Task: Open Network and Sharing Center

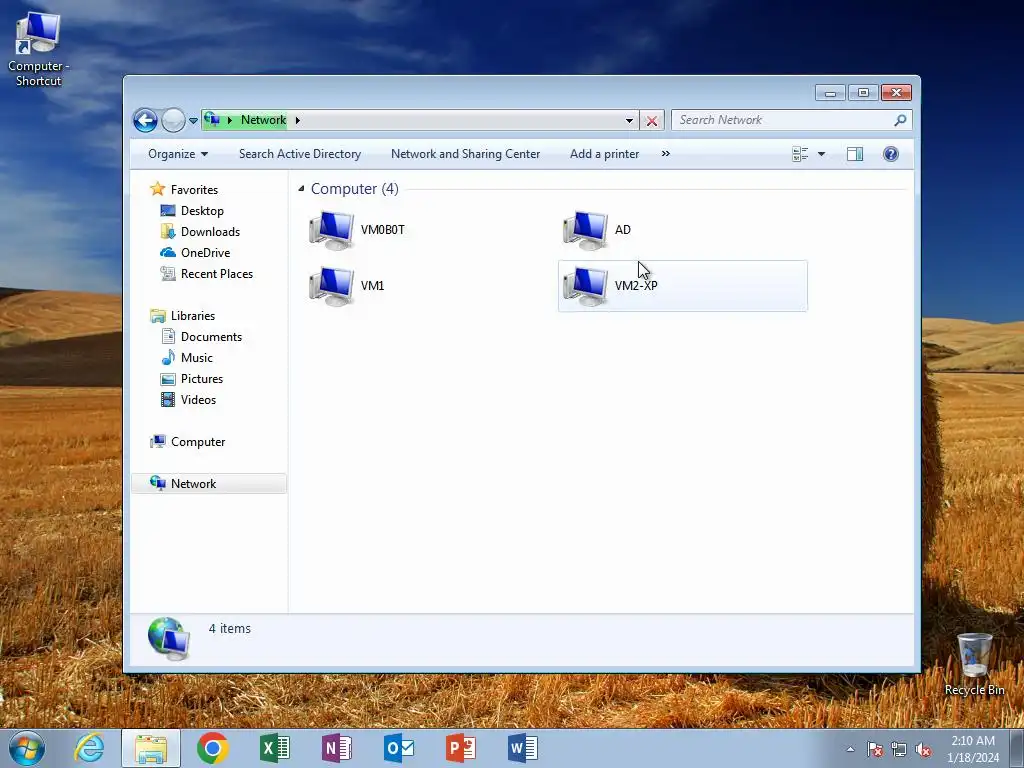Action: point(466,154)
